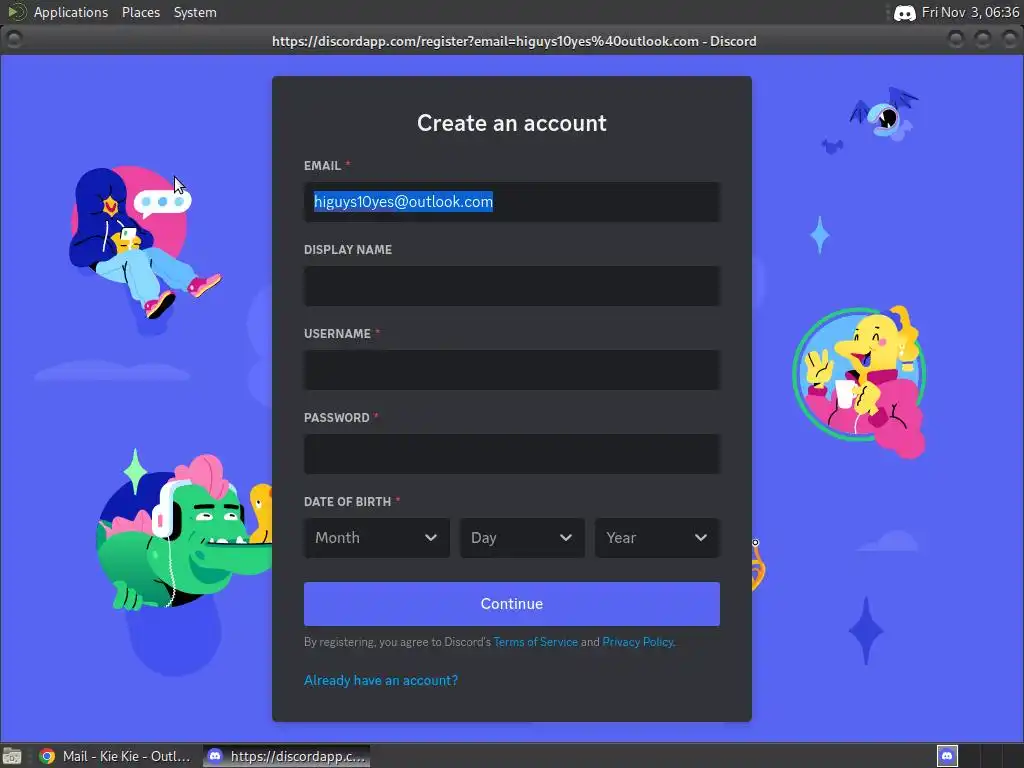Click the Applications menu logo icon
Image resolution: width=1024 pixels, height=768 pixels.
click(16, 12)
